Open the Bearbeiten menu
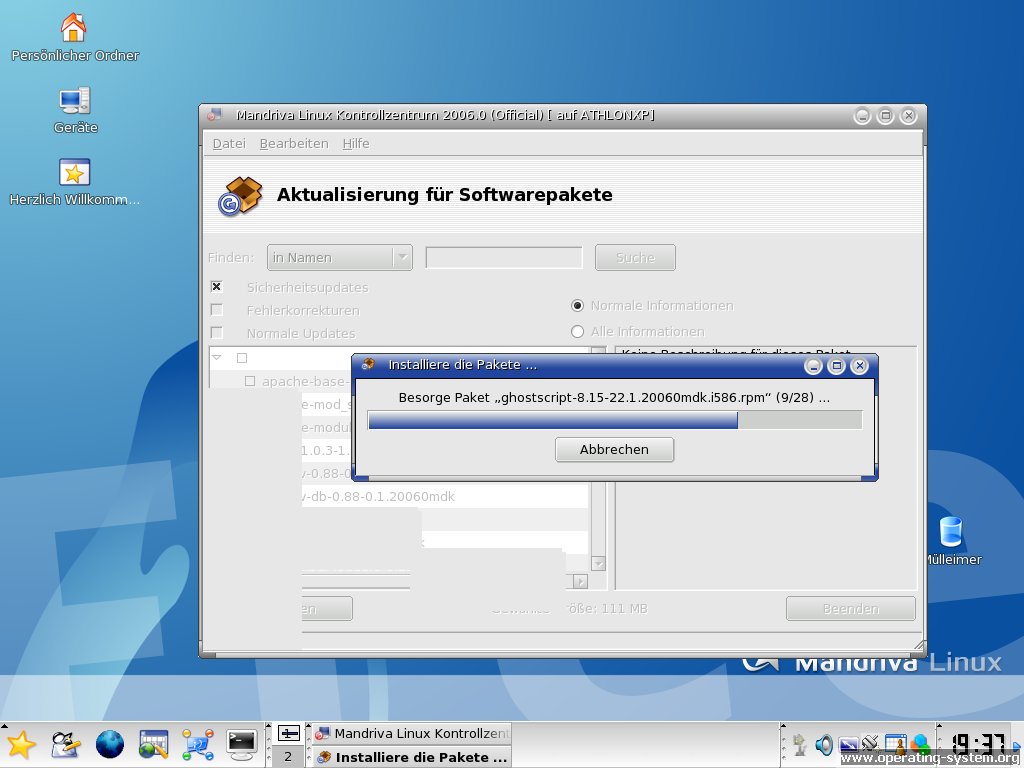 pos(294,144)
